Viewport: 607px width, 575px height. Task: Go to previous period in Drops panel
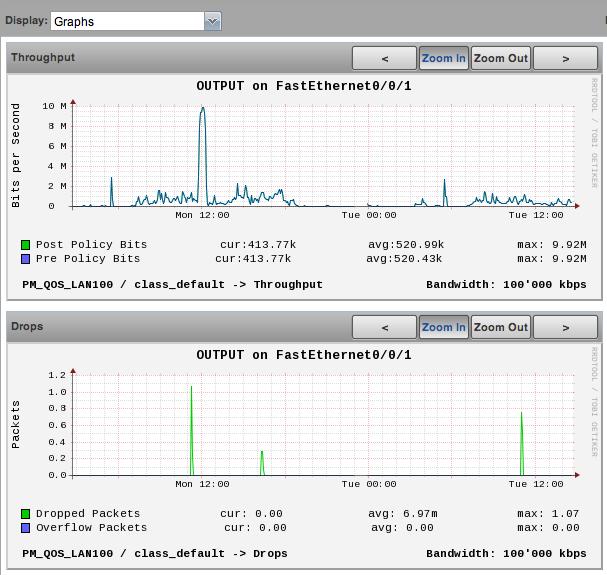(x=384, y=328)
